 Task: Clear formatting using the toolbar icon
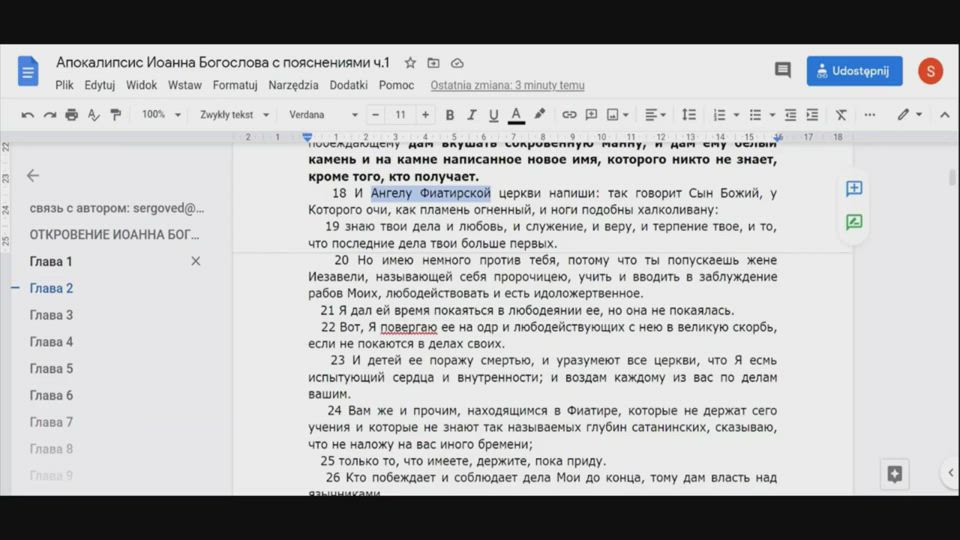click(841, 115)
